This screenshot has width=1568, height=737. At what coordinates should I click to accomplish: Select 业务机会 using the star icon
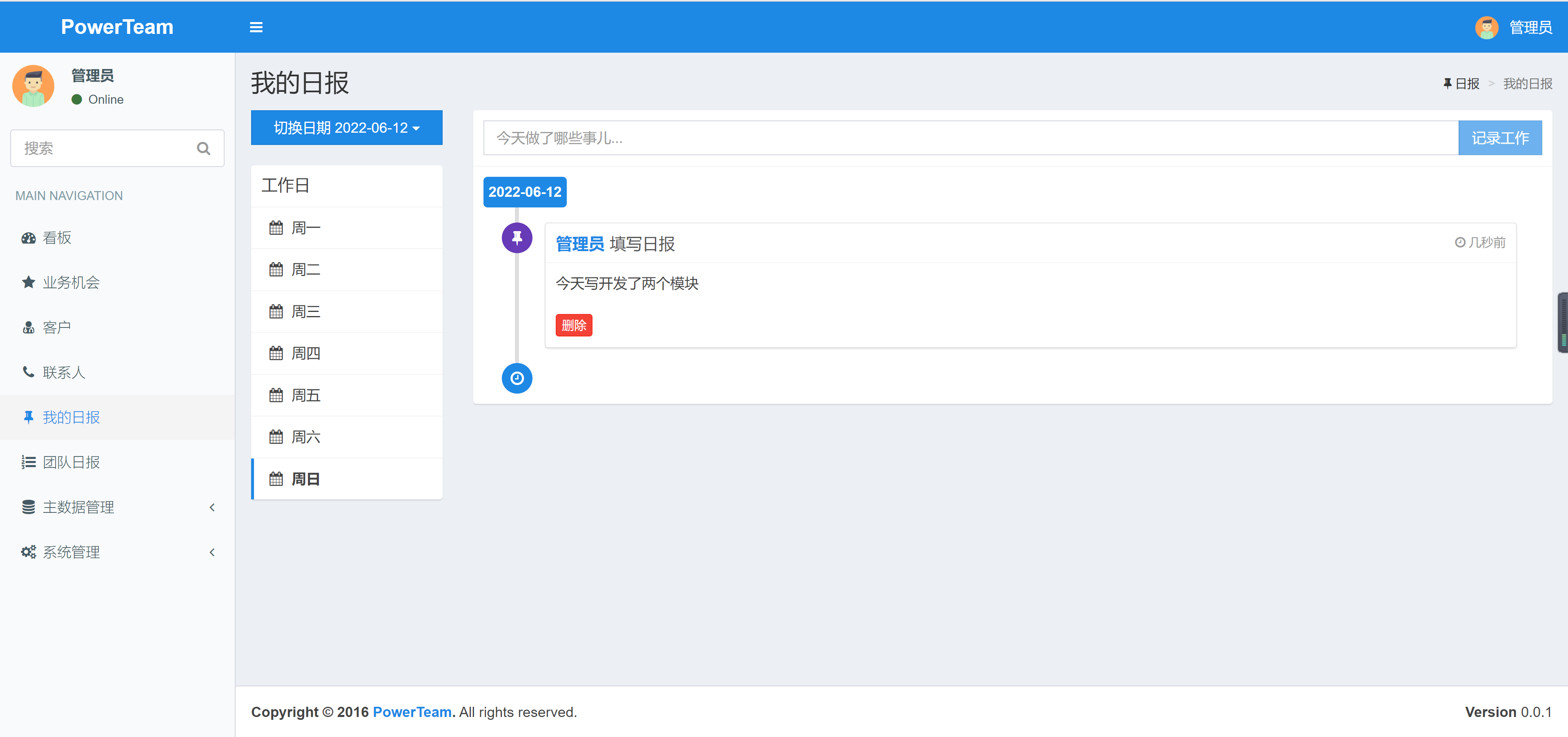[28, 282]
